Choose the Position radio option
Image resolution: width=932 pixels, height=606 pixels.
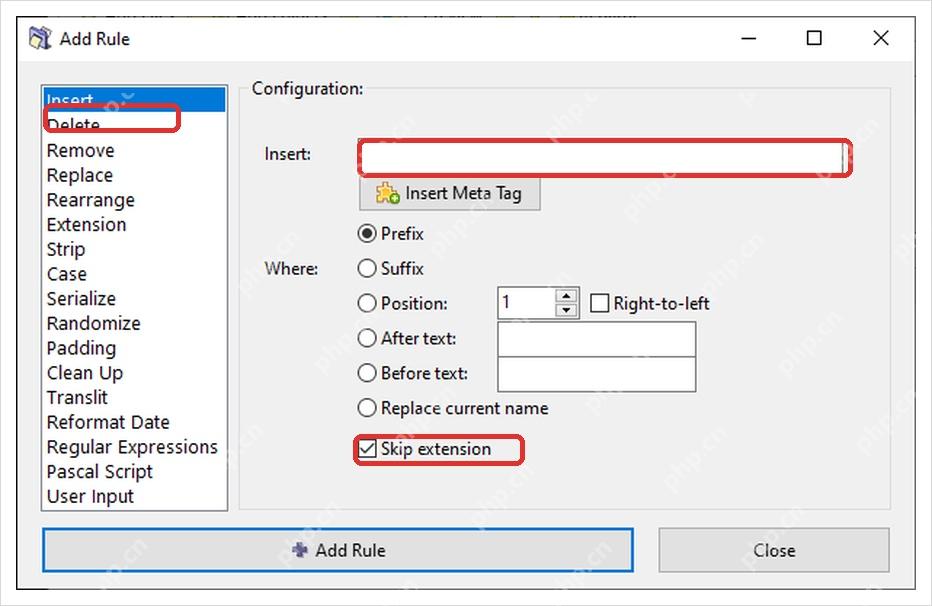tap(402, 304)
